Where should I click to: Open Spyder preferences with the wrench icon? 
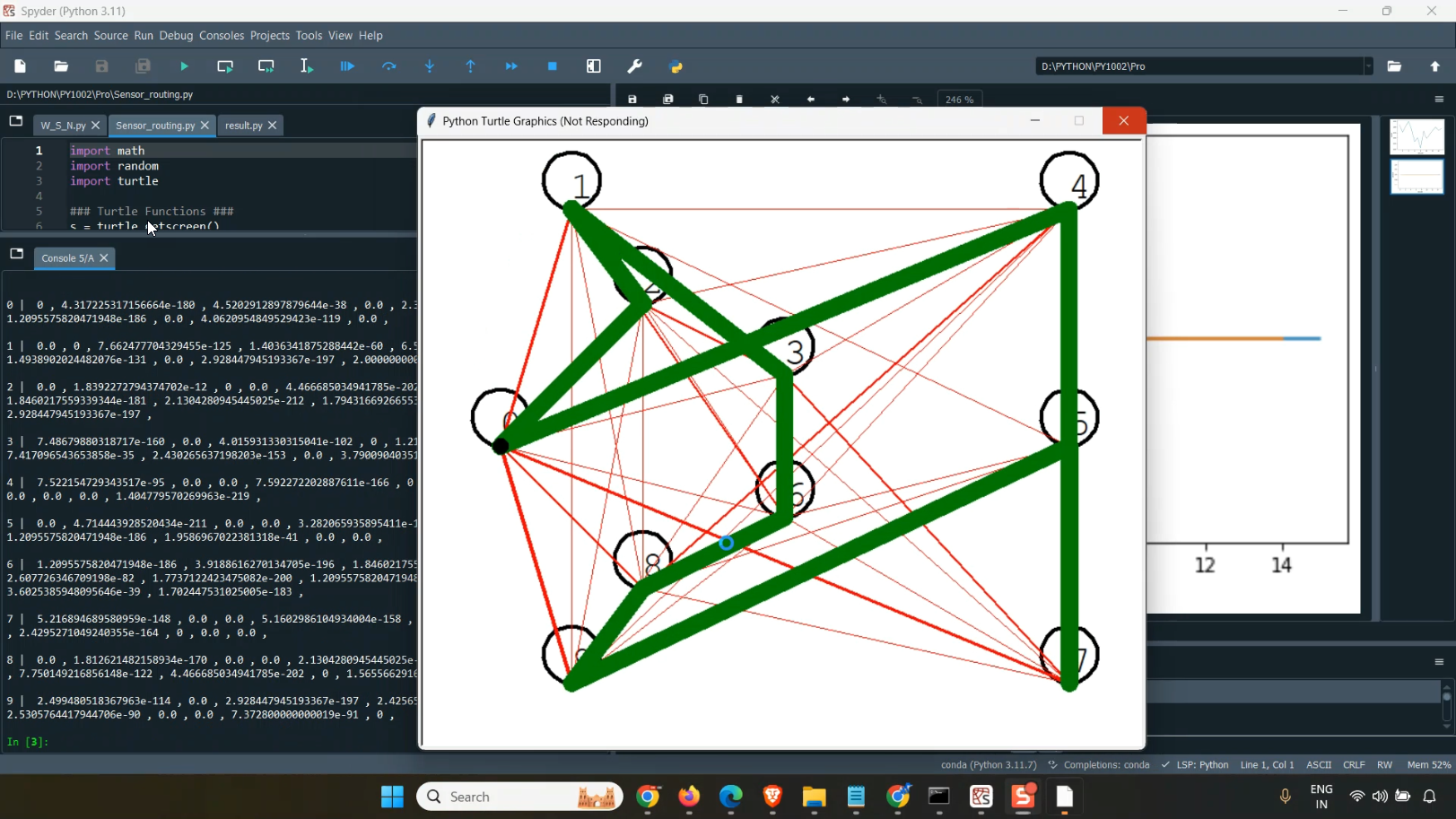click(635, 65)
